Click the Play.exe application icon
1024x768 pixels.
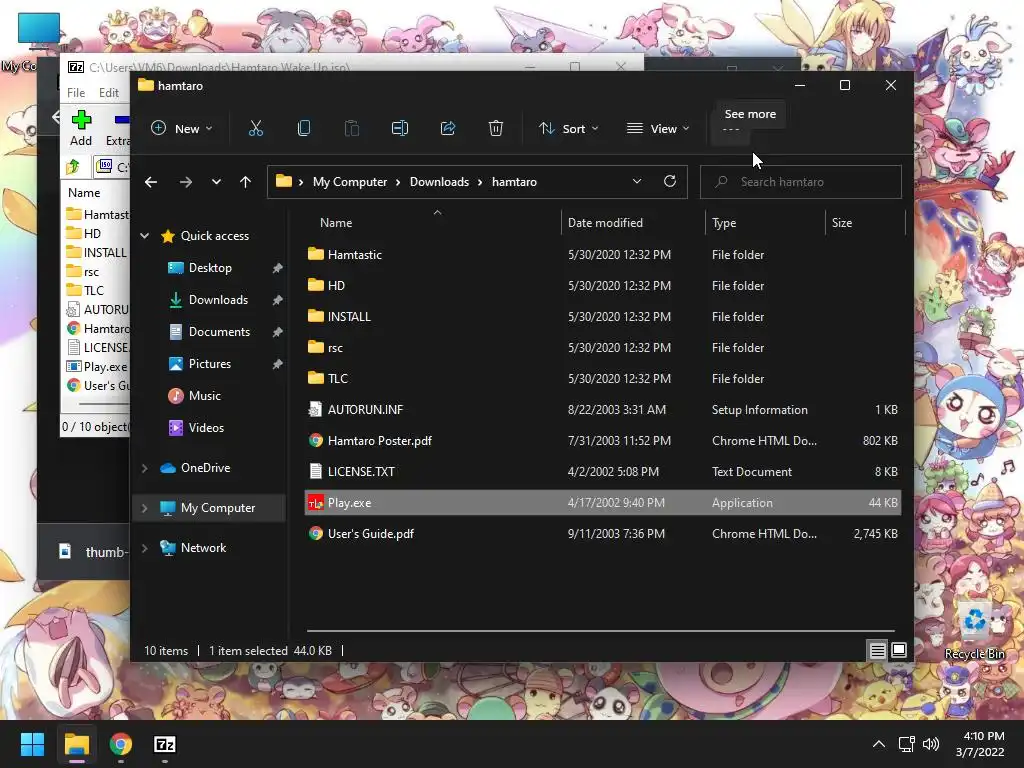tap(315, 503)
